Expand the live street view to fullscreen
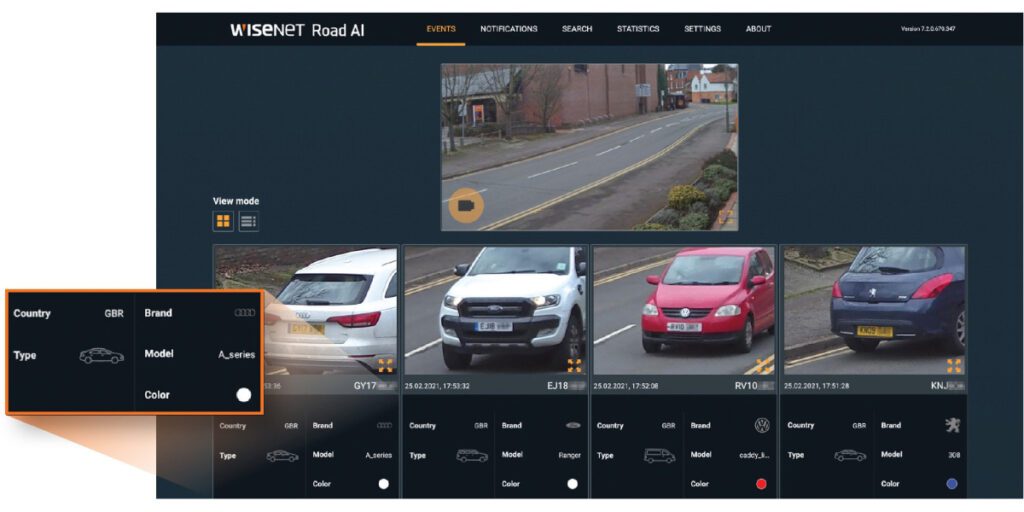The image size is (1024, 512). click(726, 217)
